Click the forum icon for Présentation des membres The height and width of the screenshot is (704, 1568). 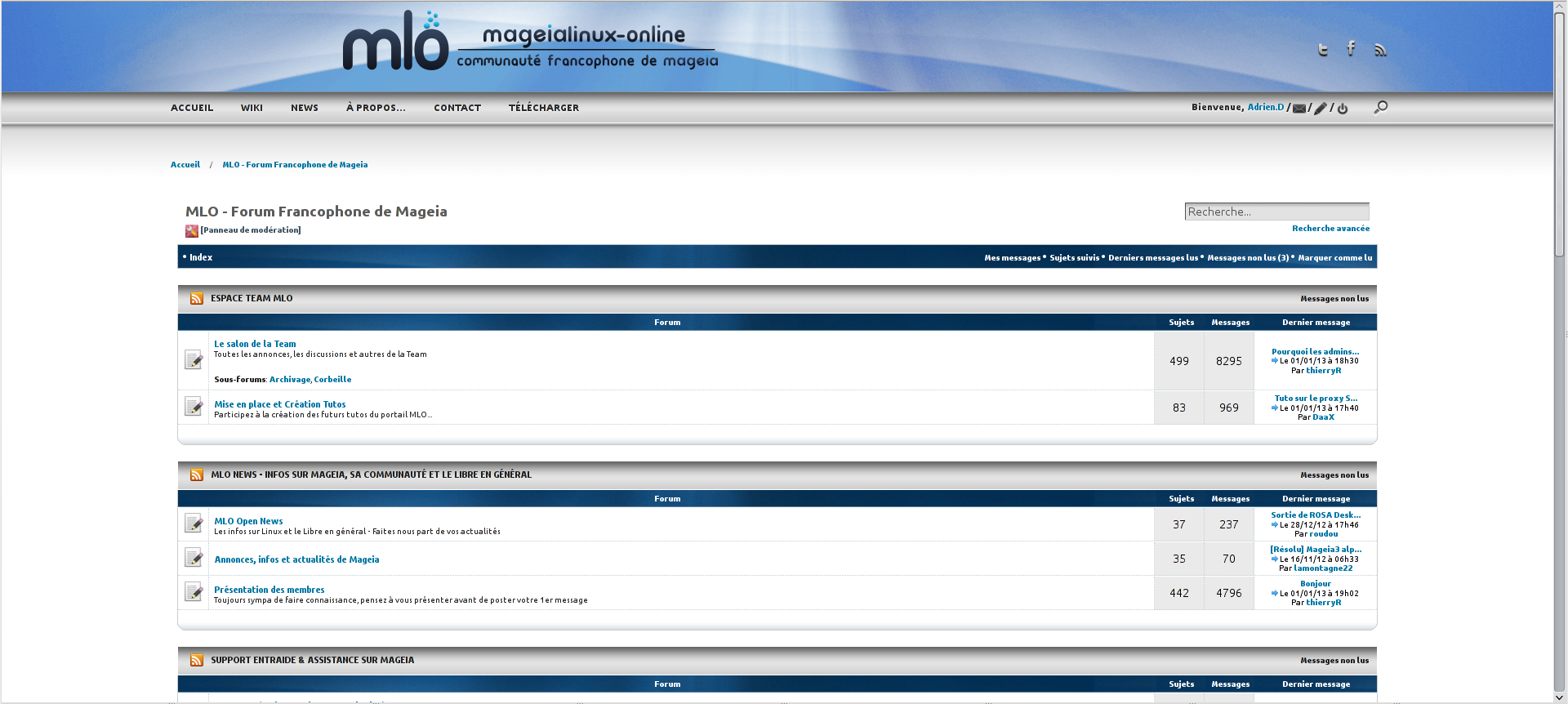[x=194, y=592]
